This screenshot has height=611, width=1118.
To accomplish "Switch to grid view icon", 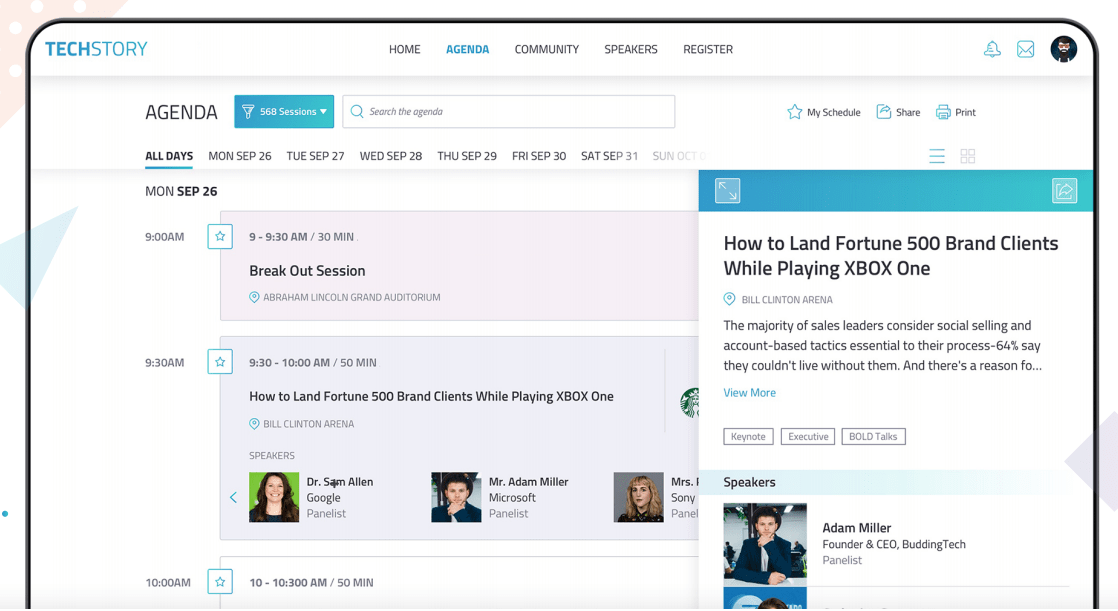I will 968,156.
